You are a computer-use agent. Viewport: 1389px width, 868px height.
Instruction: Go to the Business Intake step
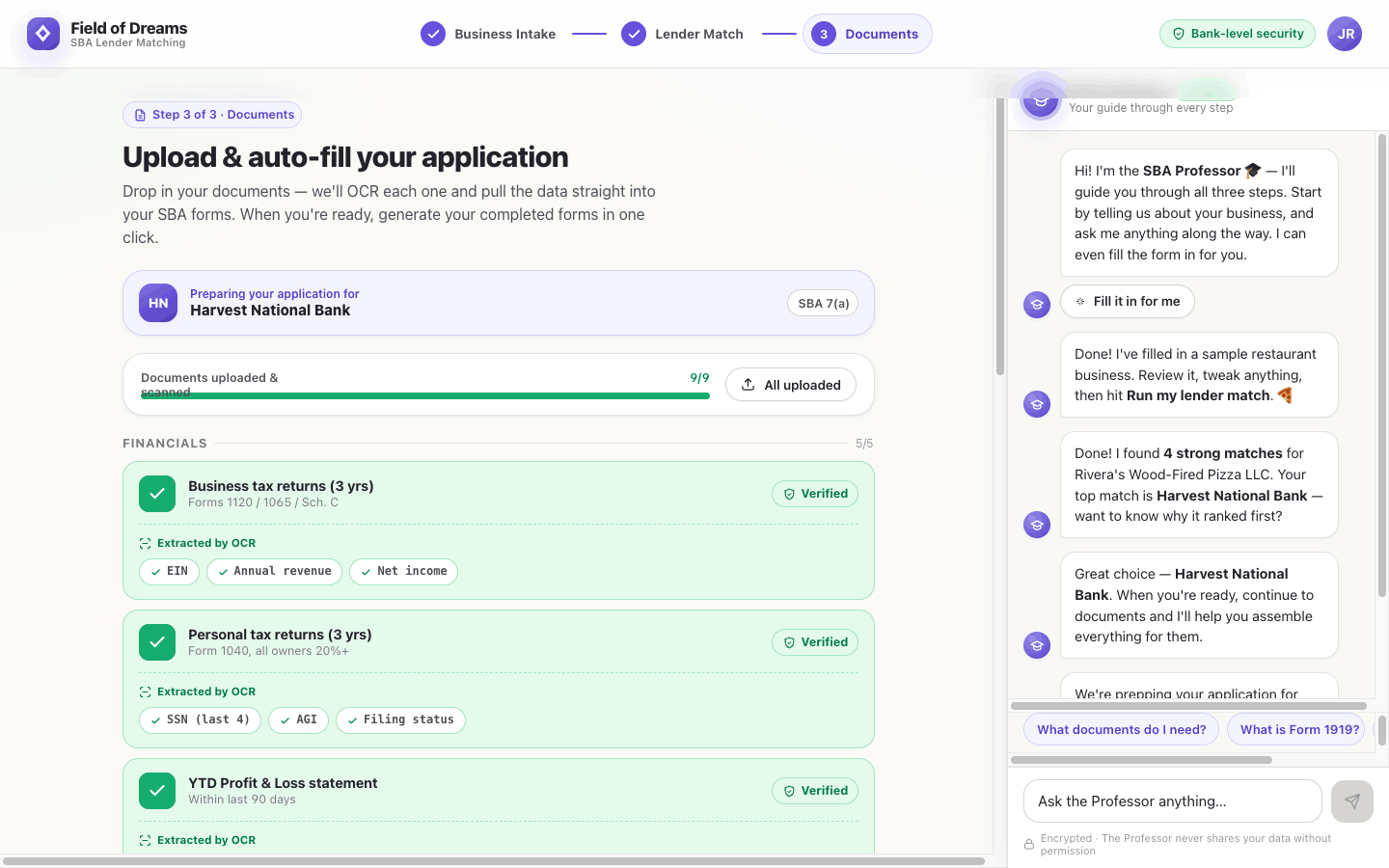point(488,34)
